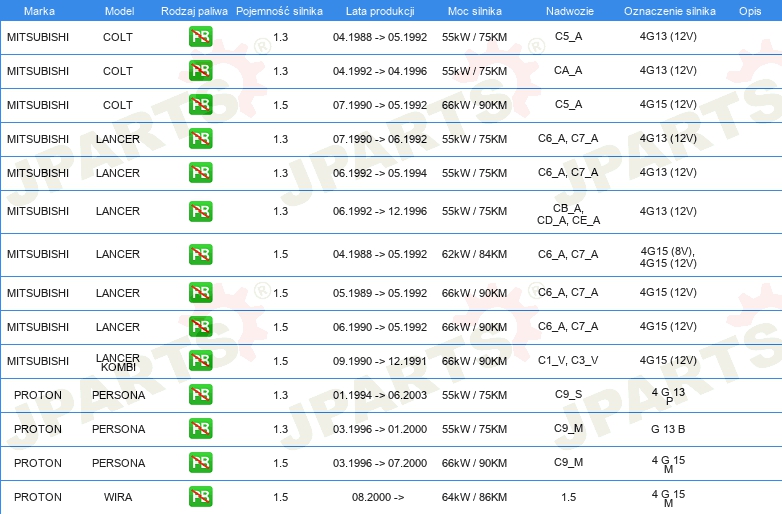Viewport: 782px width, 514px height.
Task: Click the petrol icon in the PROTON WIRA row
Action: click(200, 497)
